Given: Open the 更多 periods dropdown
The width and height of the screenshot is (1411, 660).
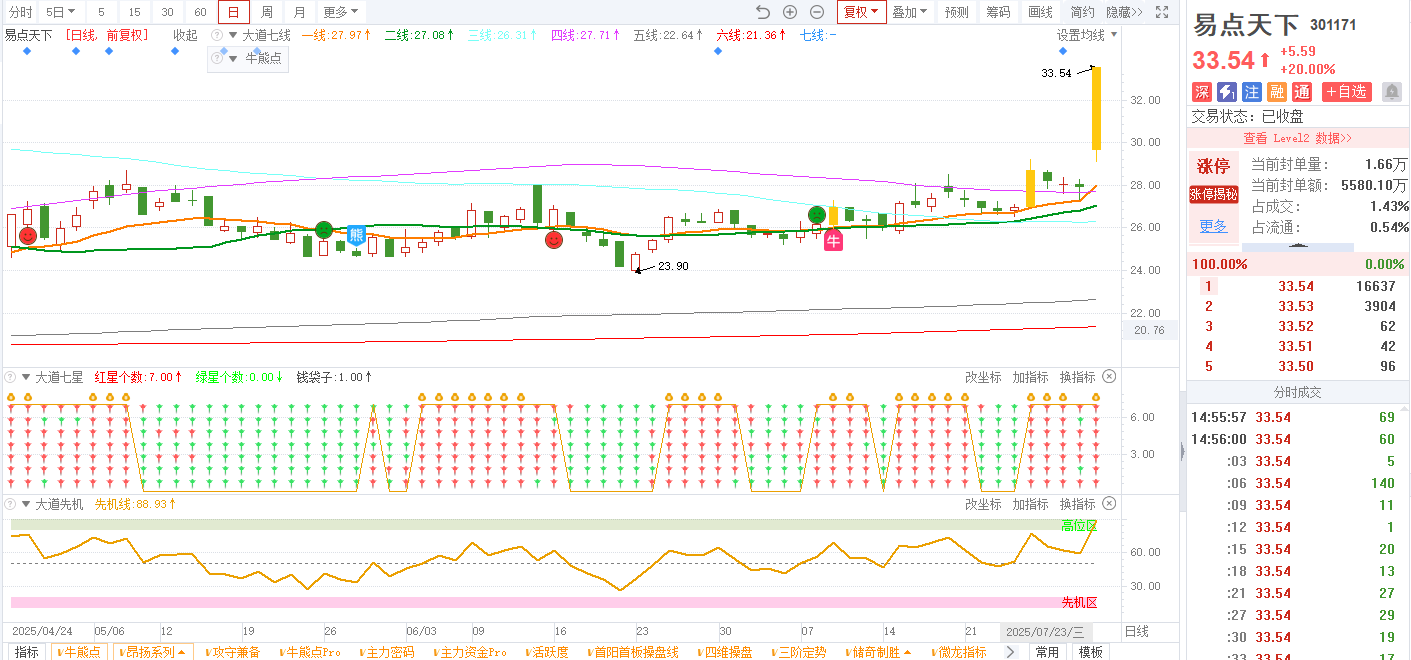Looking at the screenshot, I should click(x=341, y=12).
